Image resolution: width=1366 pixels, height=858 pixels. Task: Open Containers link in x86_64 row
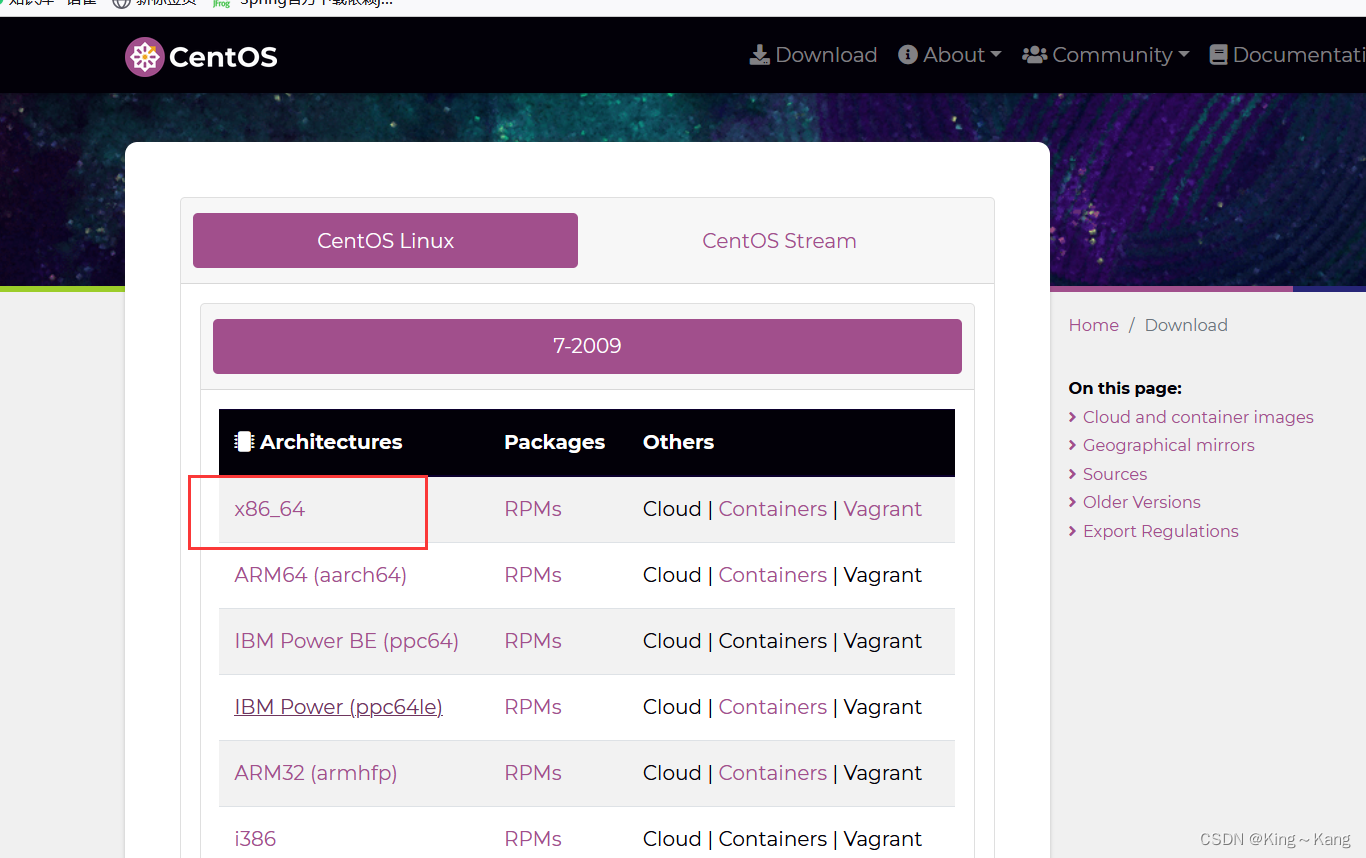click(x=772, y=509)
